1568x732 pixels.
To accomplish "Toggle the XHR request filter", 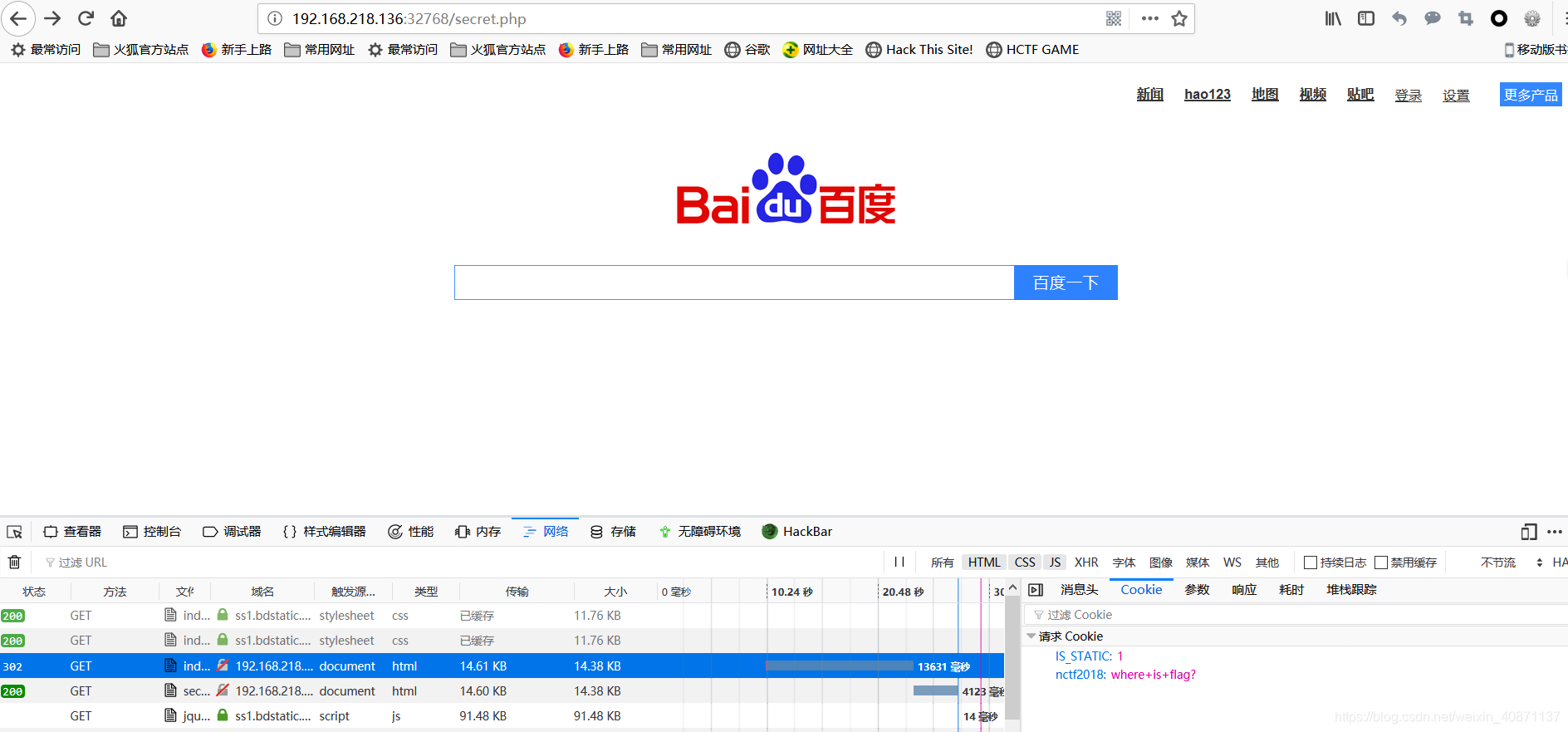I will tap(1086, 563).
